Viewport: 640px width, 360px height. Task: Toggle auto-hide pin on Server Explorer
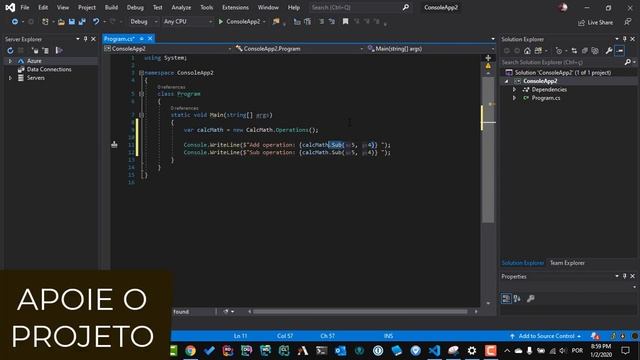[x=85, y=39]
